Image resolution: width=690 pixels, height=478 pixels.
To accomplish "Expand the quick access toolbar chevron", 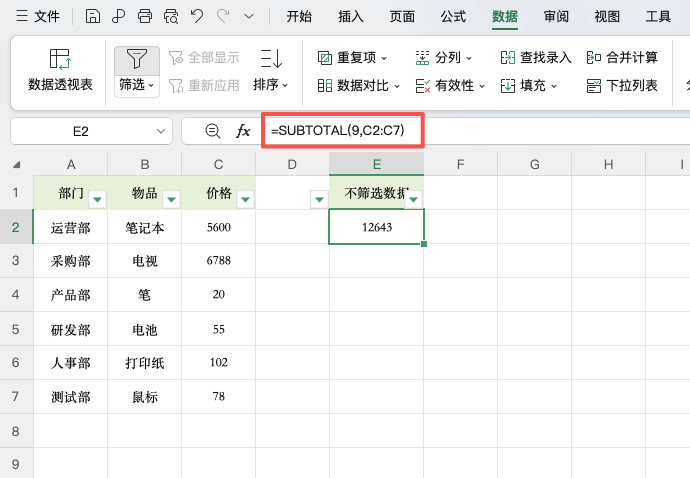I will point(249,17).
